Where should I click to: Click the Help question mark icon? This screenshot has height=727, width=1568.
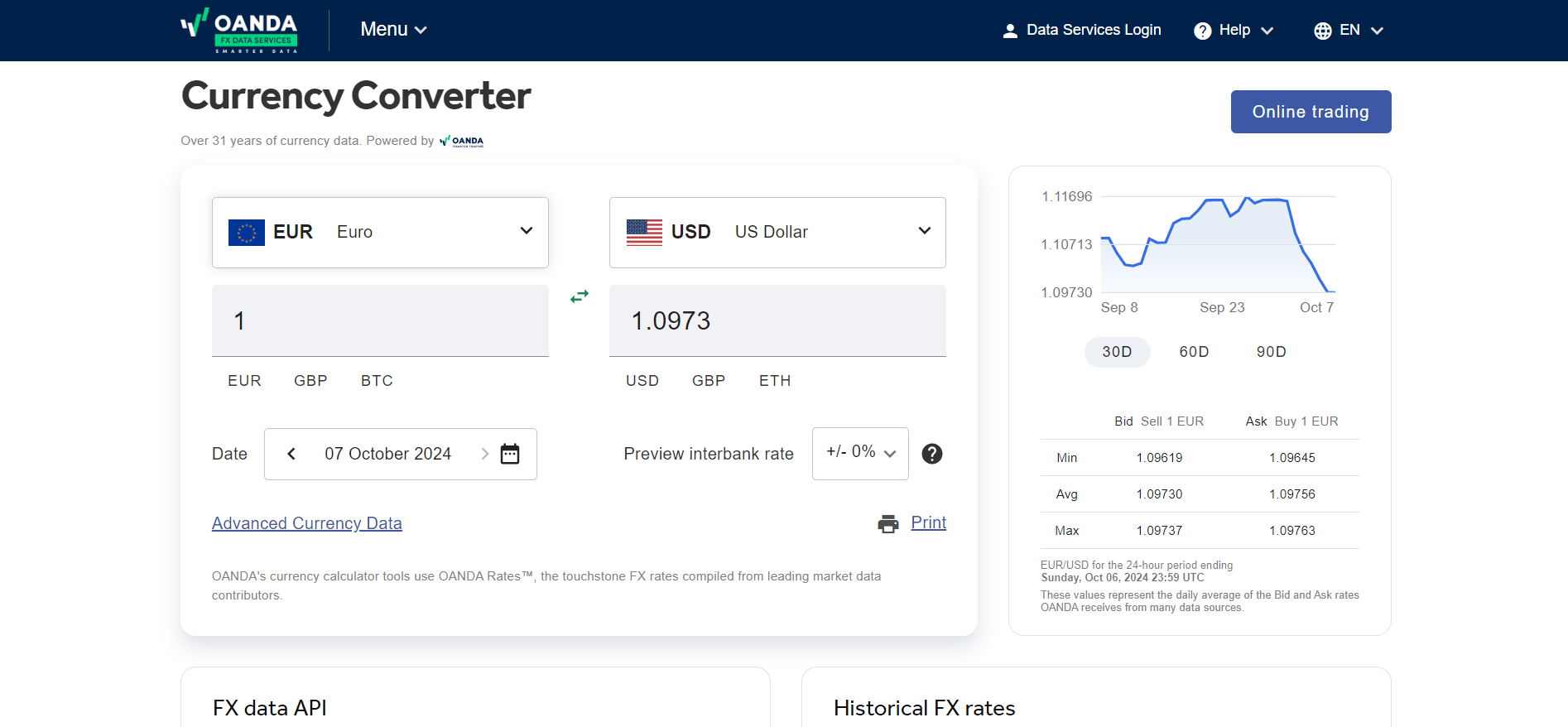[1202, 31]
